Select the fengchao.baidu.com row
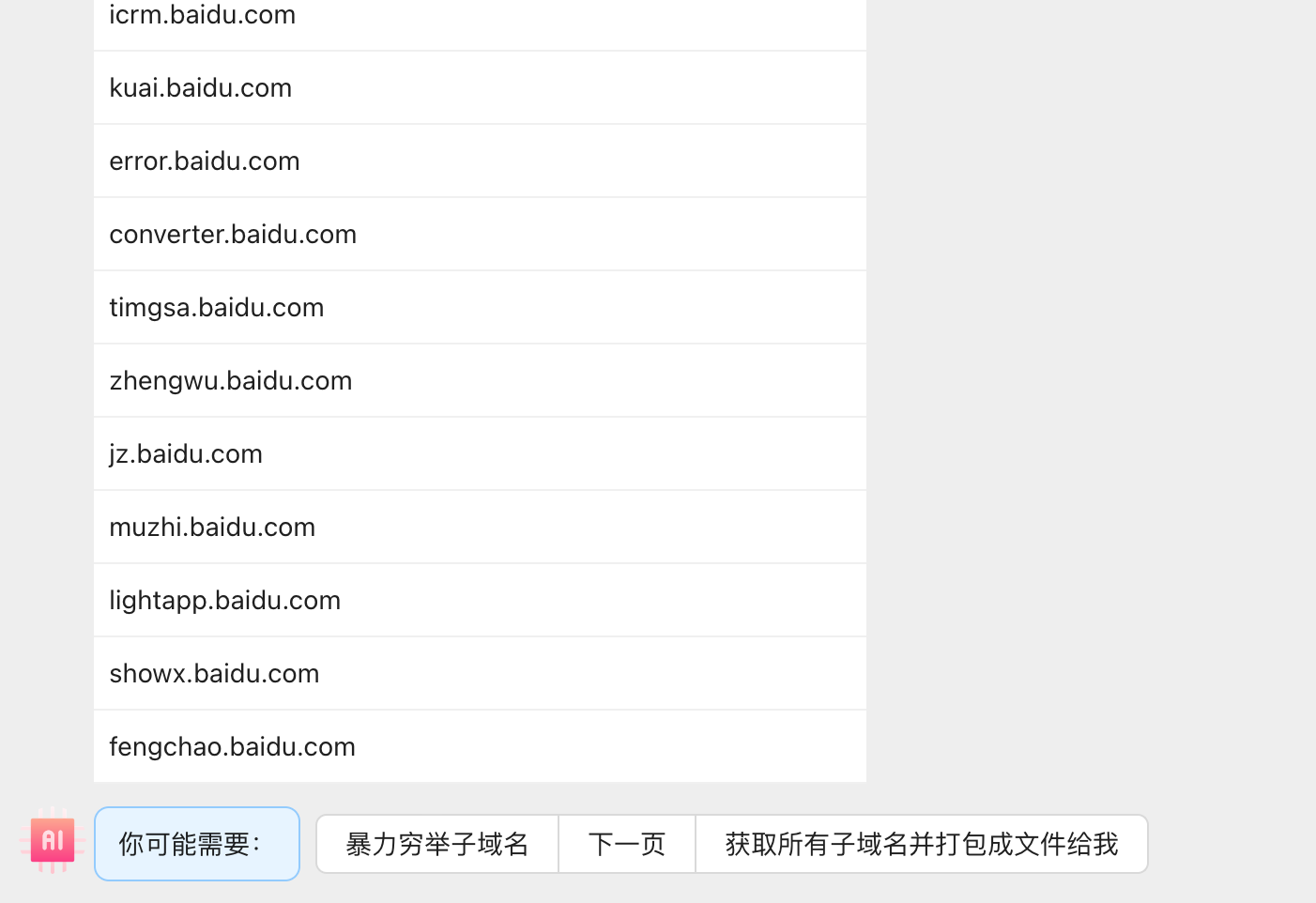 point(480,746)
